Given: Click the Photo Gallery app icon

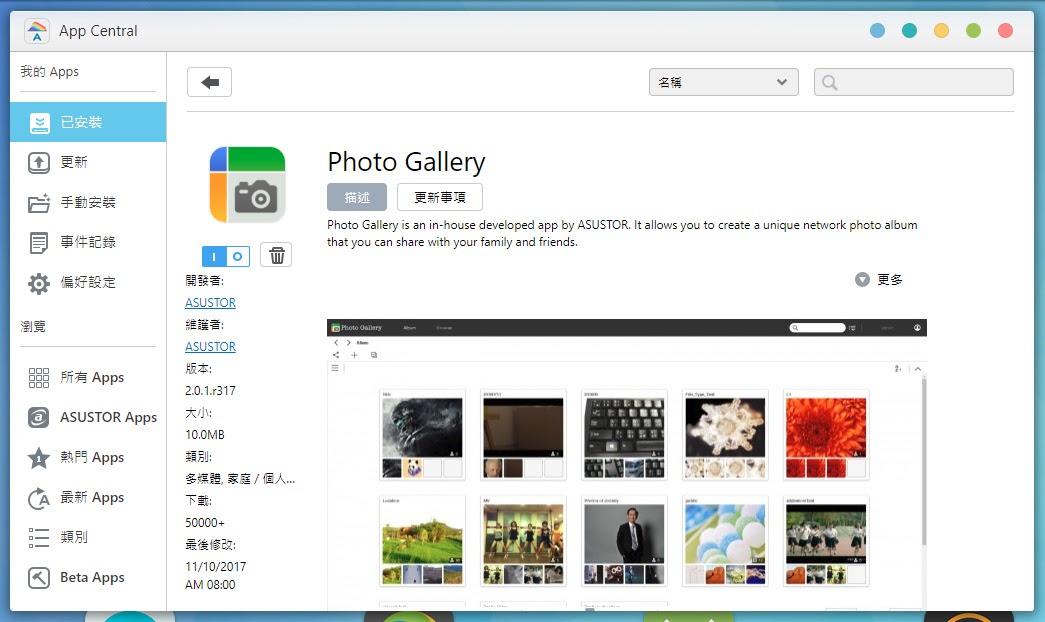Looking at the screenshot, I should point(247,185).
